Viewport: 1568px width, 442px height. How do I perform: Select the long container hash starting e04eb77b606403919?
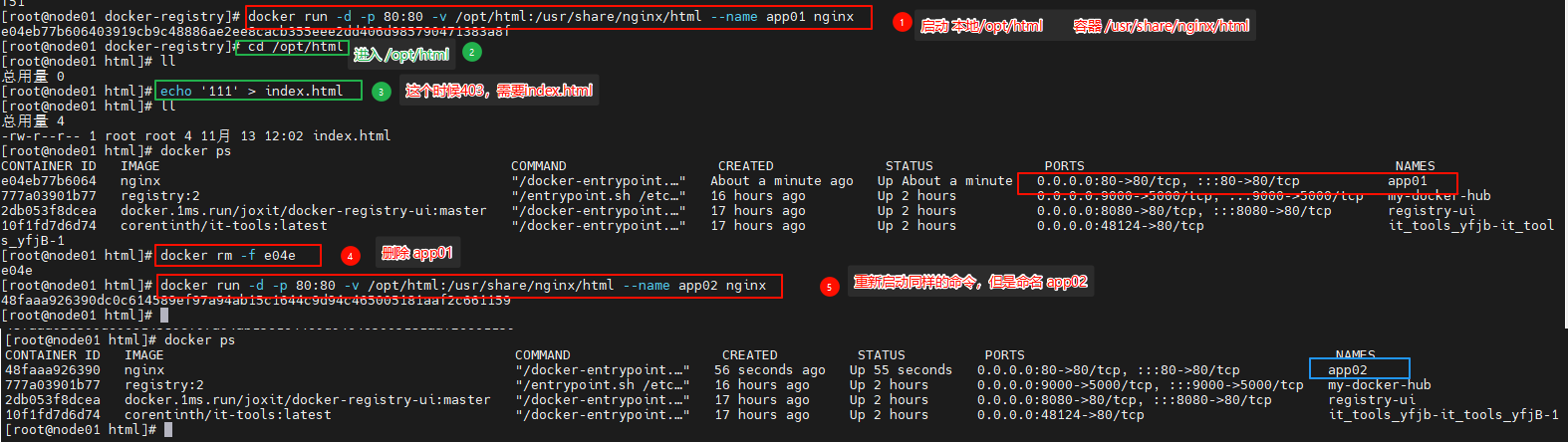[256, 32]
